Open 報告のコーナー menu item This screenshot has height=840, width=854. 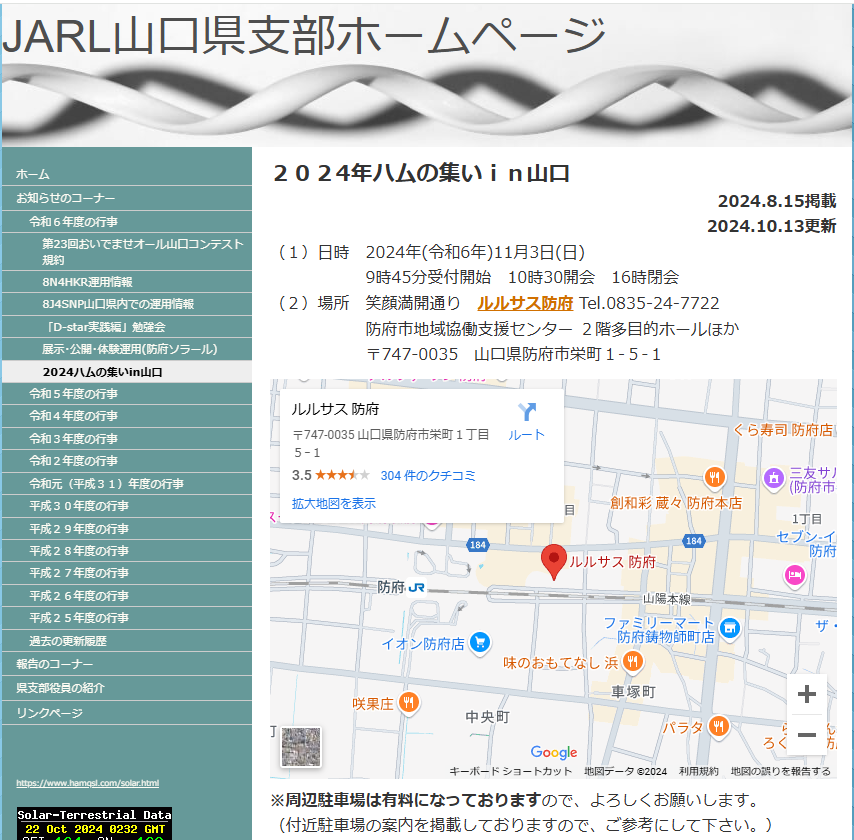tap(126, 664)
